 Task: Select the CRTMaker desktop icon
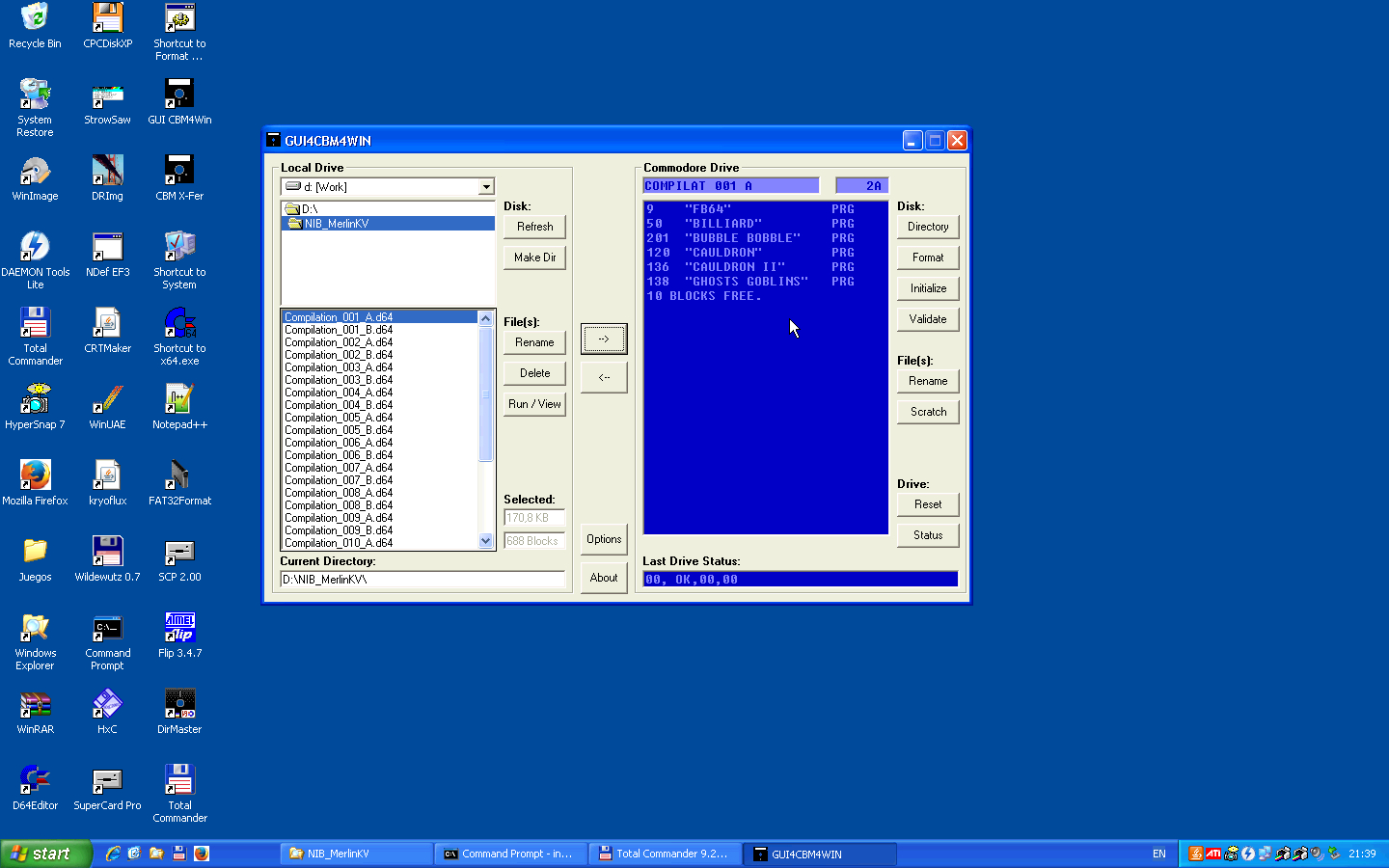107,331
